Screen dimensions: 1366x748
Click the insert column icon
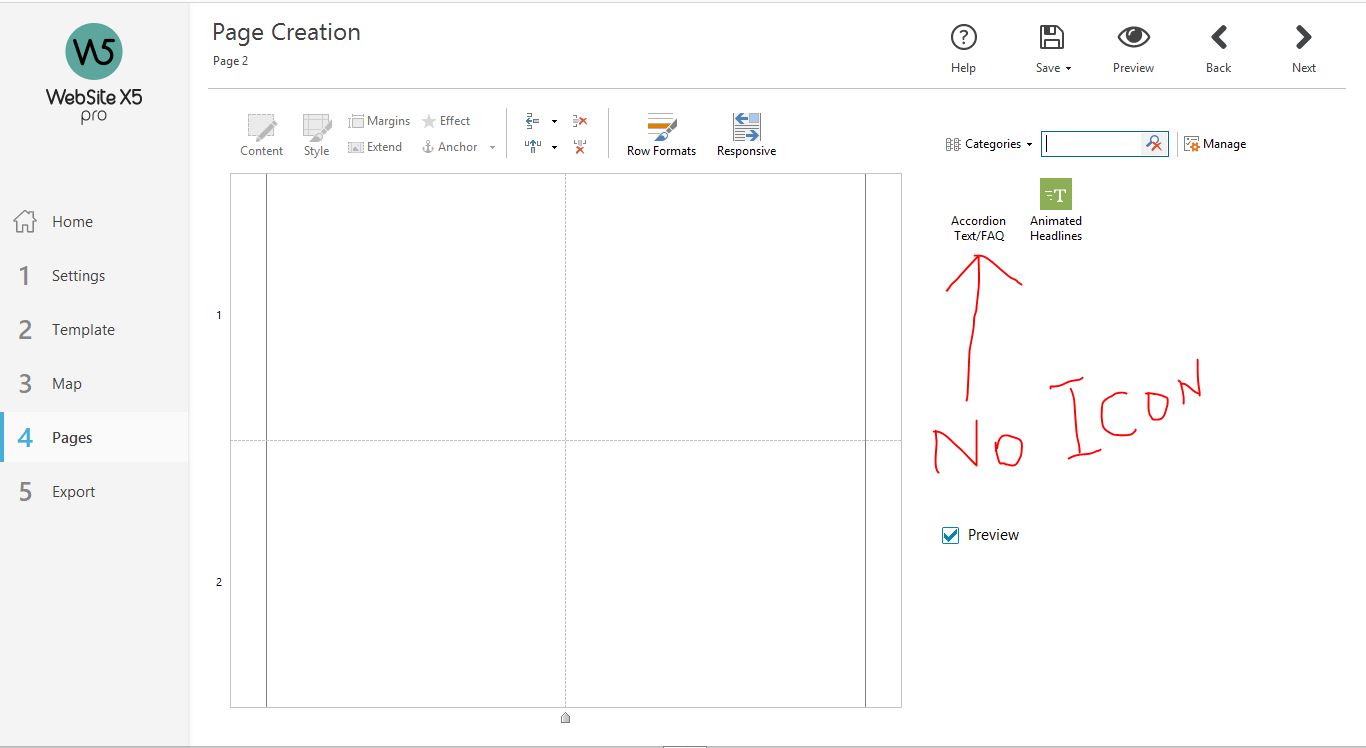coord(532,147)
